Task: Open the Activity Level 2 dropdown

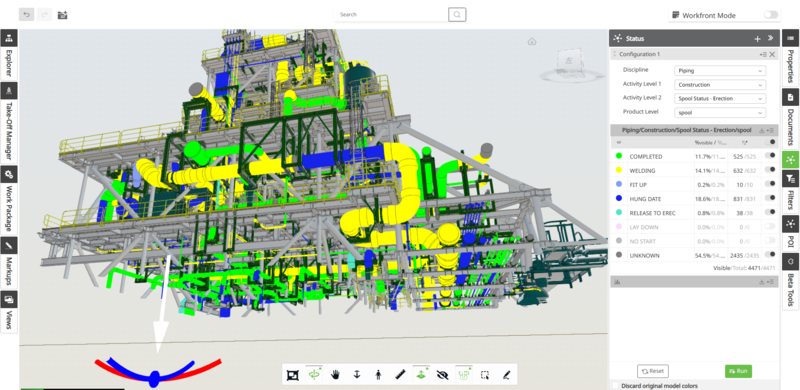Action: [x=720, y=99]
